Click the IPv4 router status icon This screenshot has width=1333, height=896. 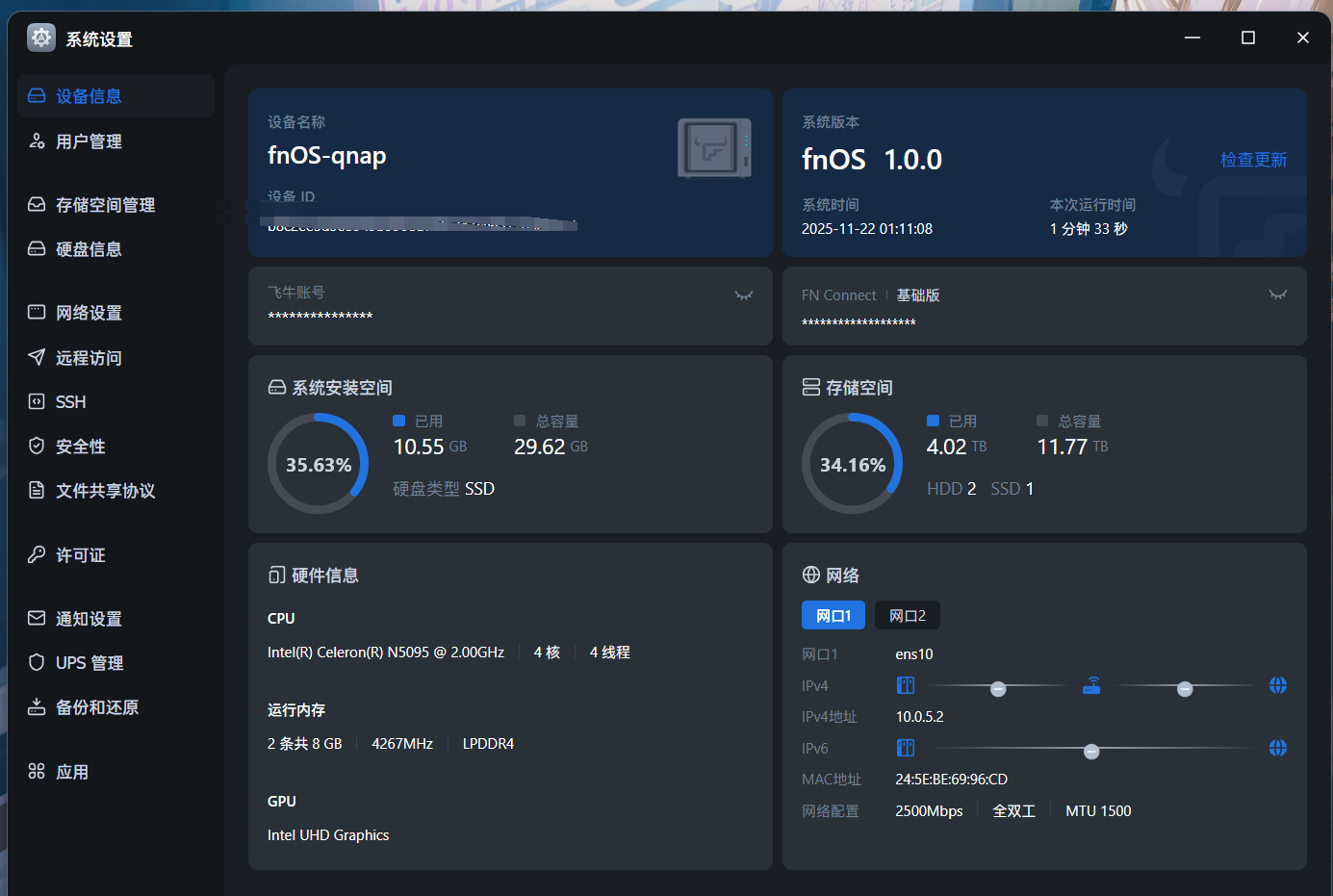point(1091,685)
